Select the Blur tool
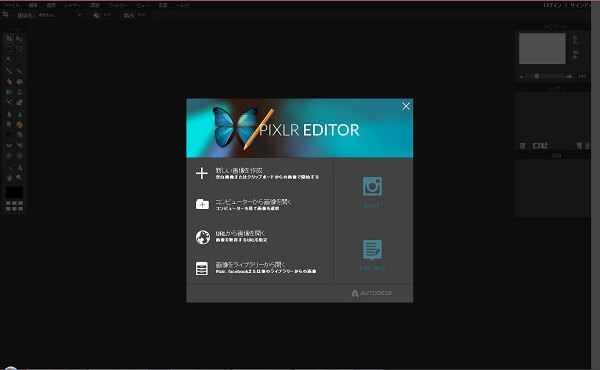 [9, 114]
